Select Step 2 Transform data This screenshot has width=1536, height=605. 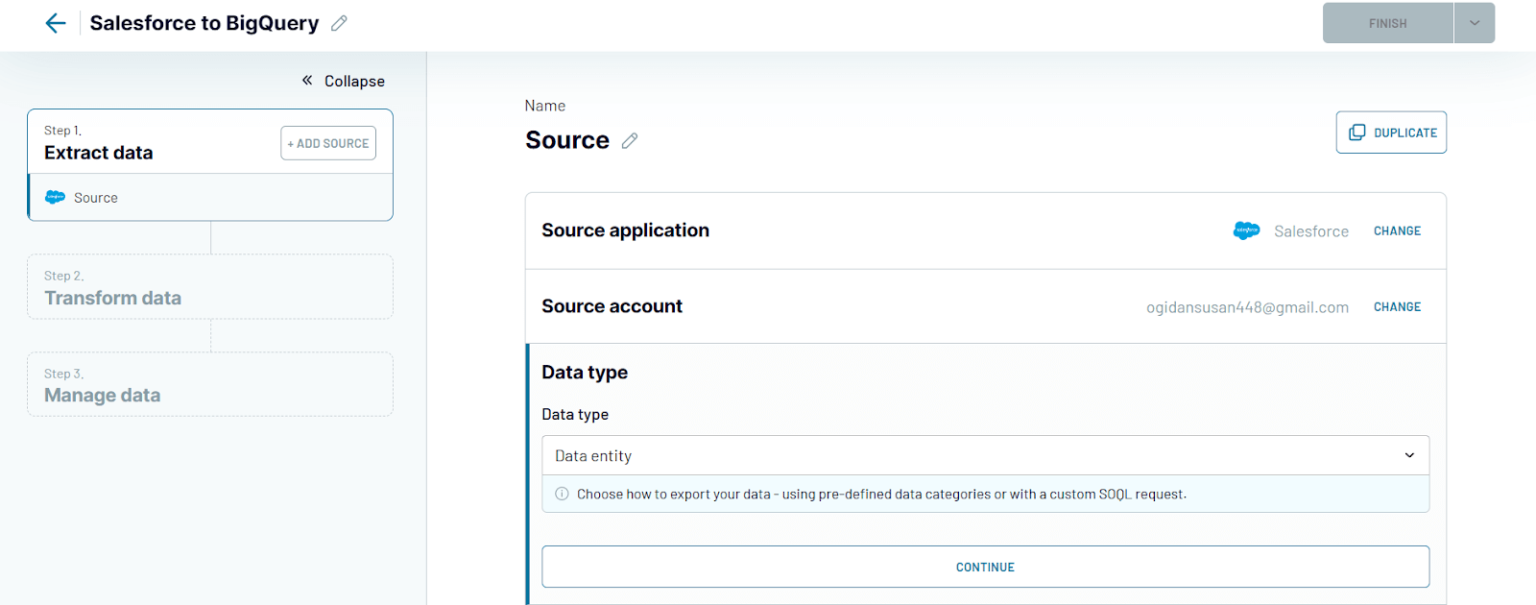tap(210, 286)
